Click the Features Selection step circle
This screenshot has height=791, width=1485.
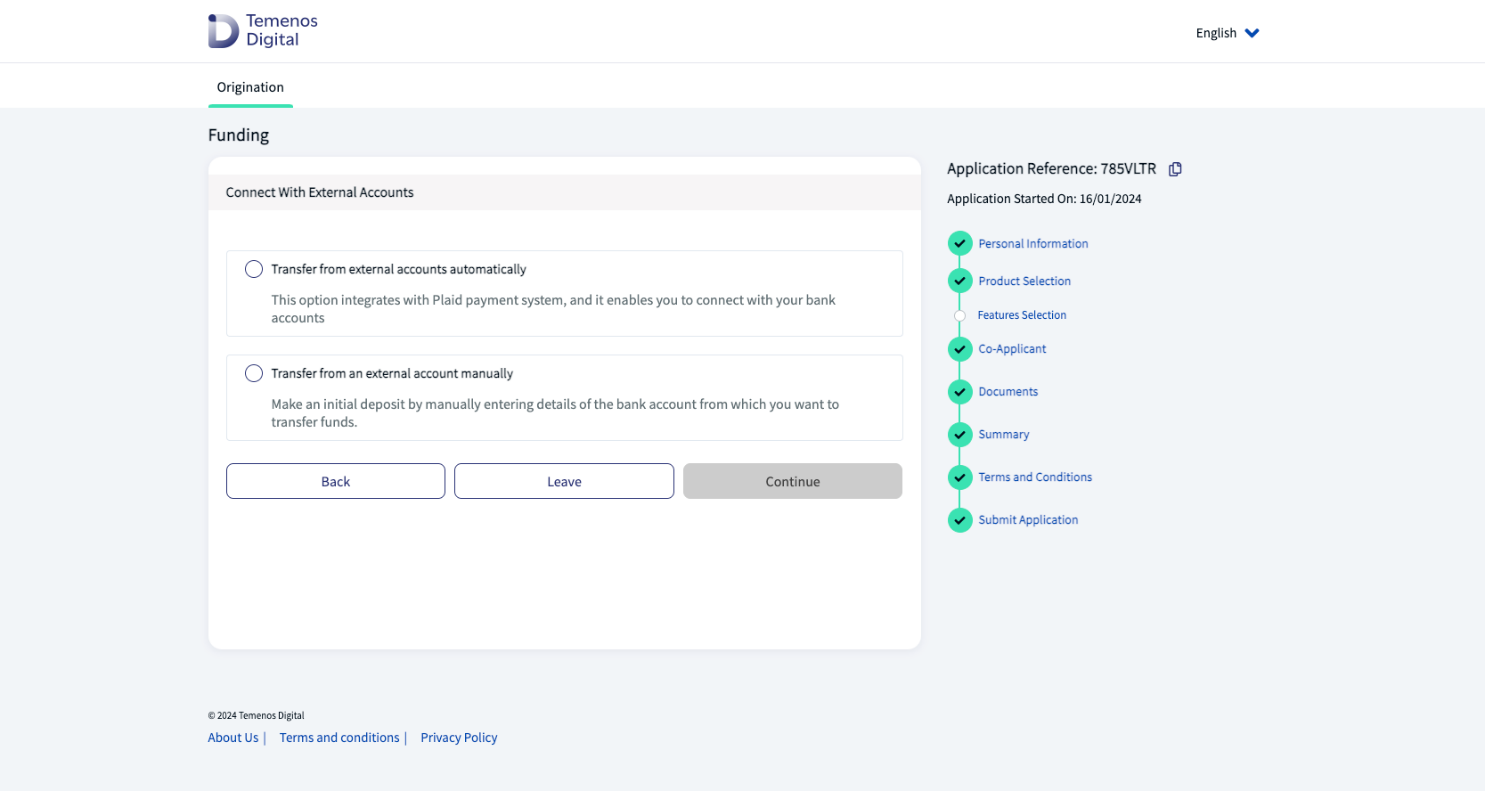960,315
